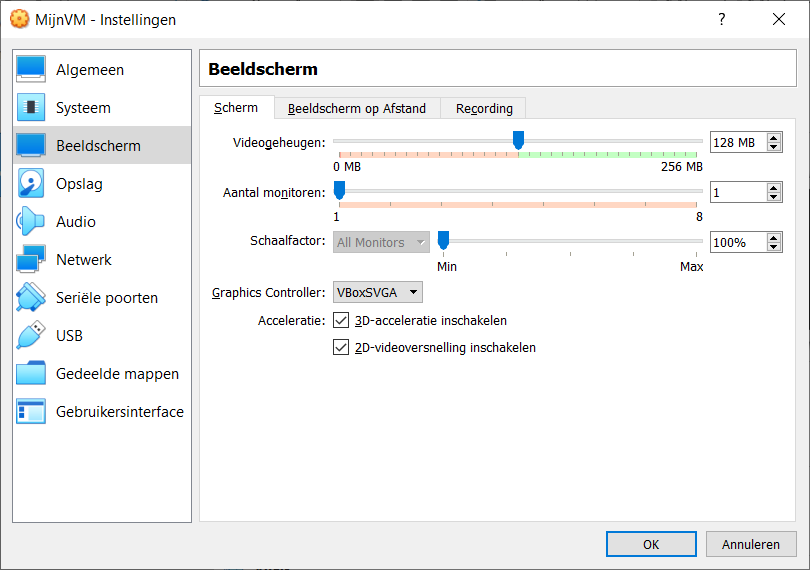Select the Audio speaker icon

pyautogui.click(x=31, y=222)
